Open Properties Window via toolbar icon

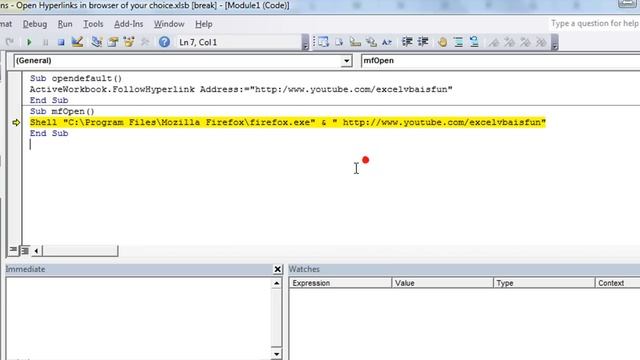[x=113, y=42]
